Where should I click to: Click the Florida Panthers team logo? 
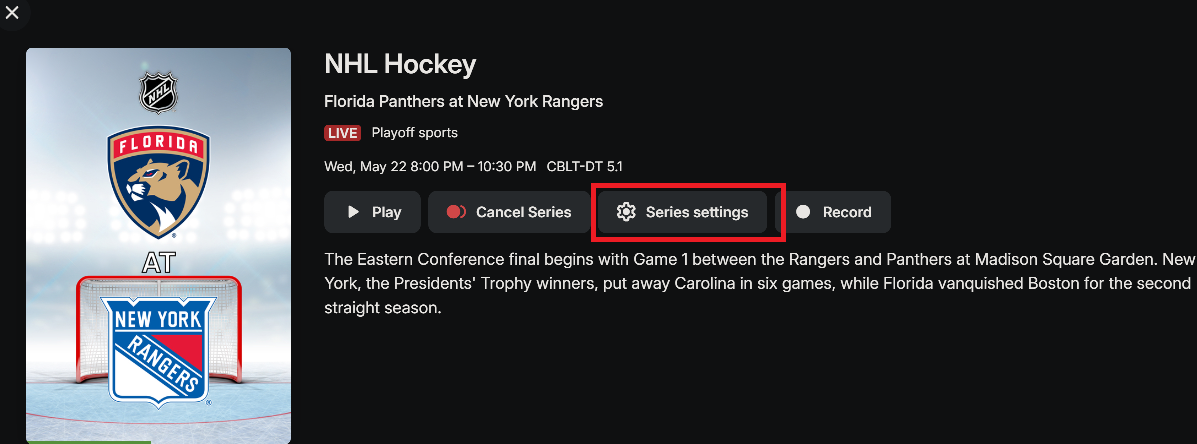click(158, 181)
